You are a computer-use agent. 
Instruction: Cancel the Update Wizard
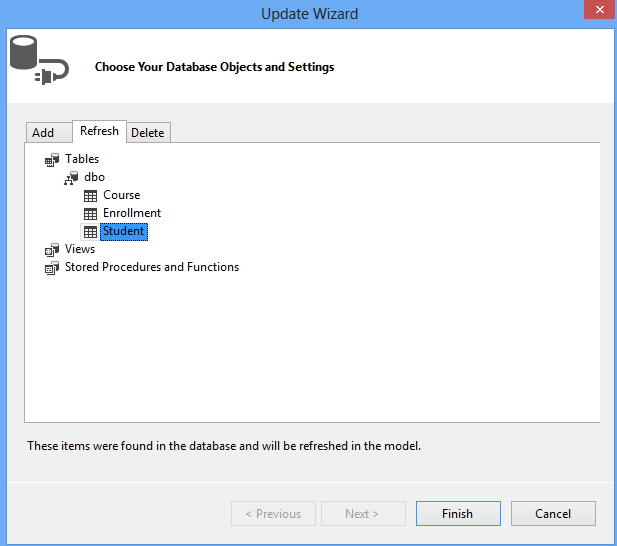tap(553, 514)
